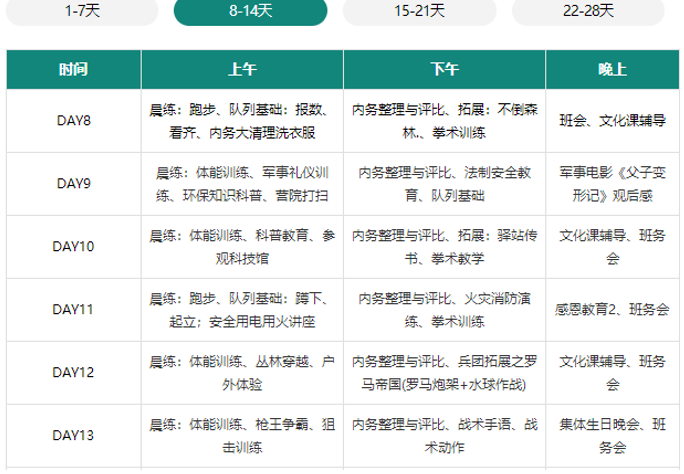Select DAY11 afternoon cell with 火灾消防演练

pyautogui.click(x=445, y=310)
